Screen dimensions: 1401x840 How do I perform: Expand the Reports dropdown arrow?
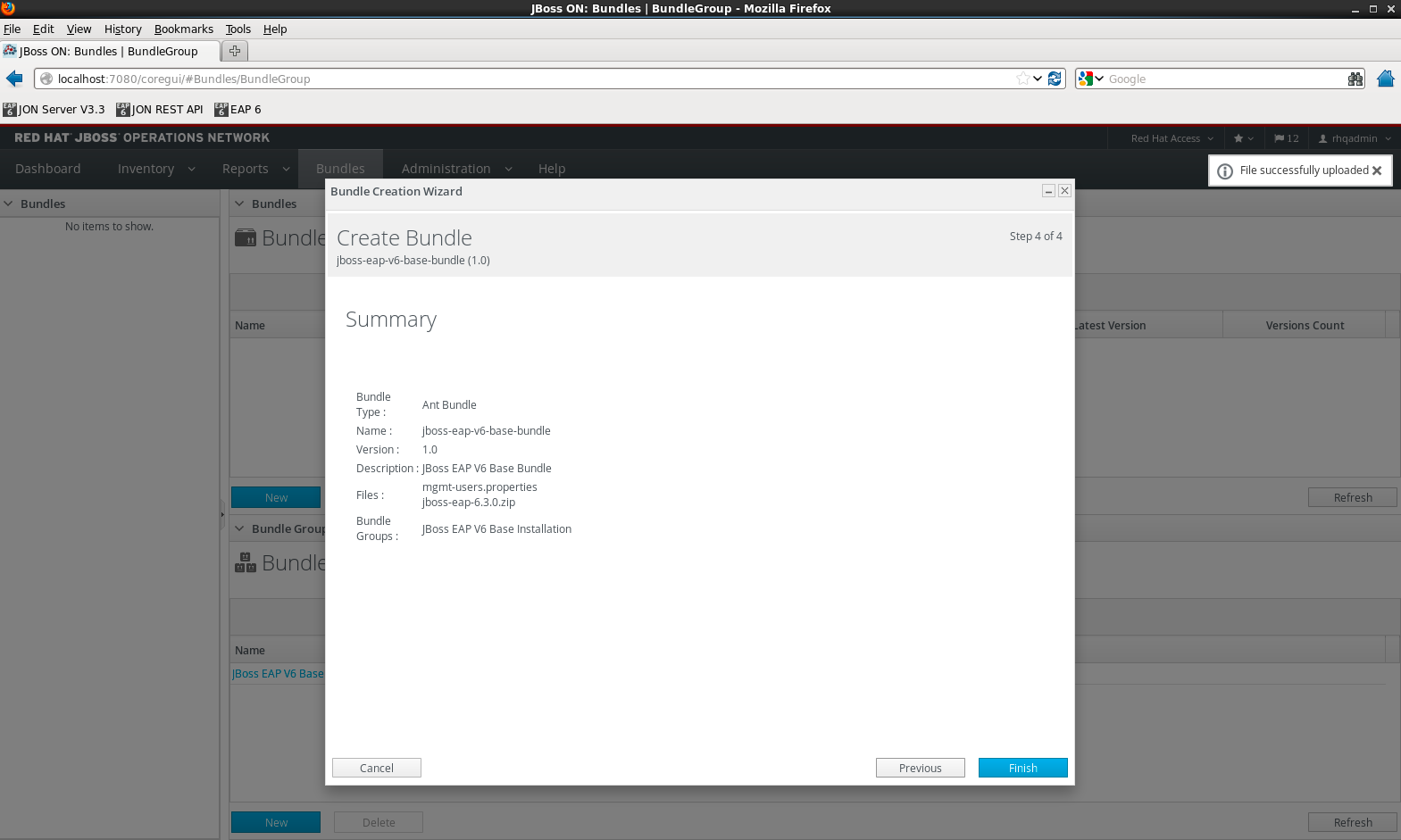coord(286,169)
